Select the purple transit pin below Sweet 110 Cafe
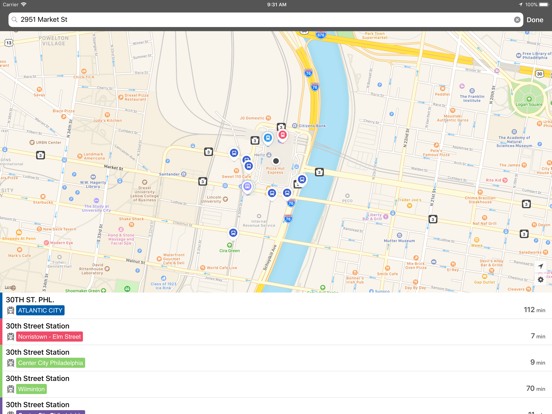The image size is (552, 414). pyautogui.click(x=247, y=187)
